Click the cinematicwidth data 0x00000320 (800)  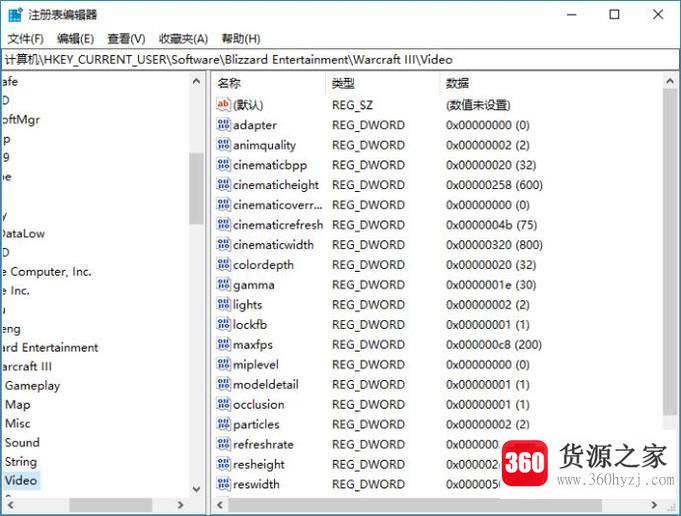pyautogui.click(x=494, y=245)
